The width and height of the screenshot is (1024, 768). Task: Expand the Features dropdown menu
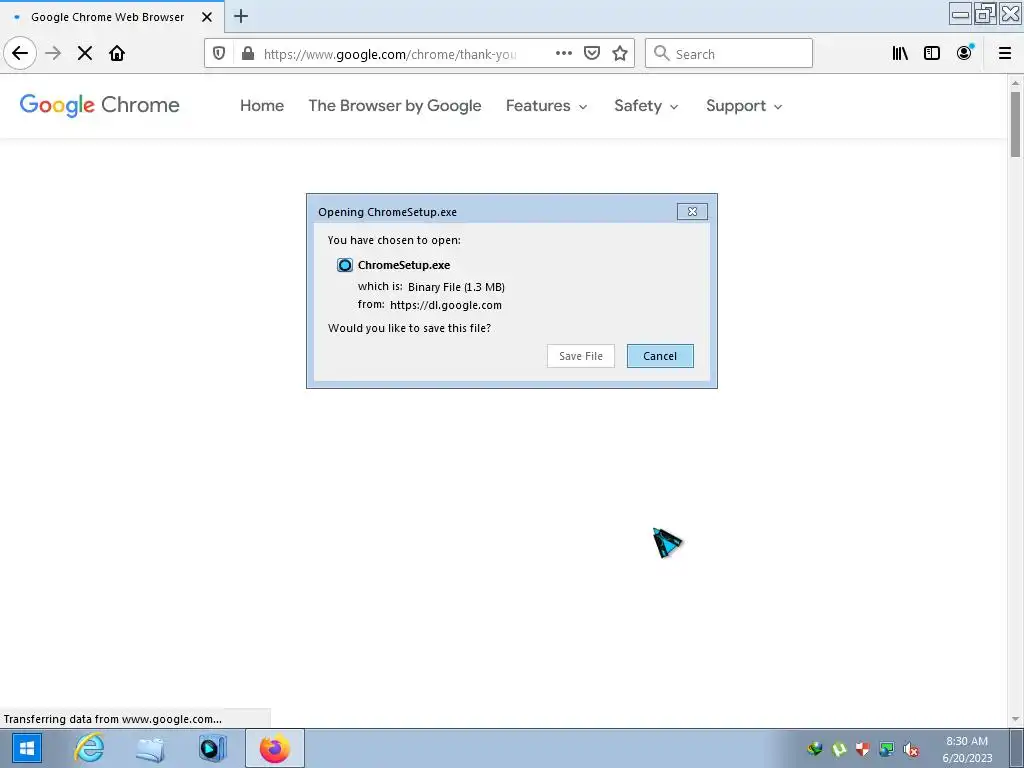pos(547,106)
